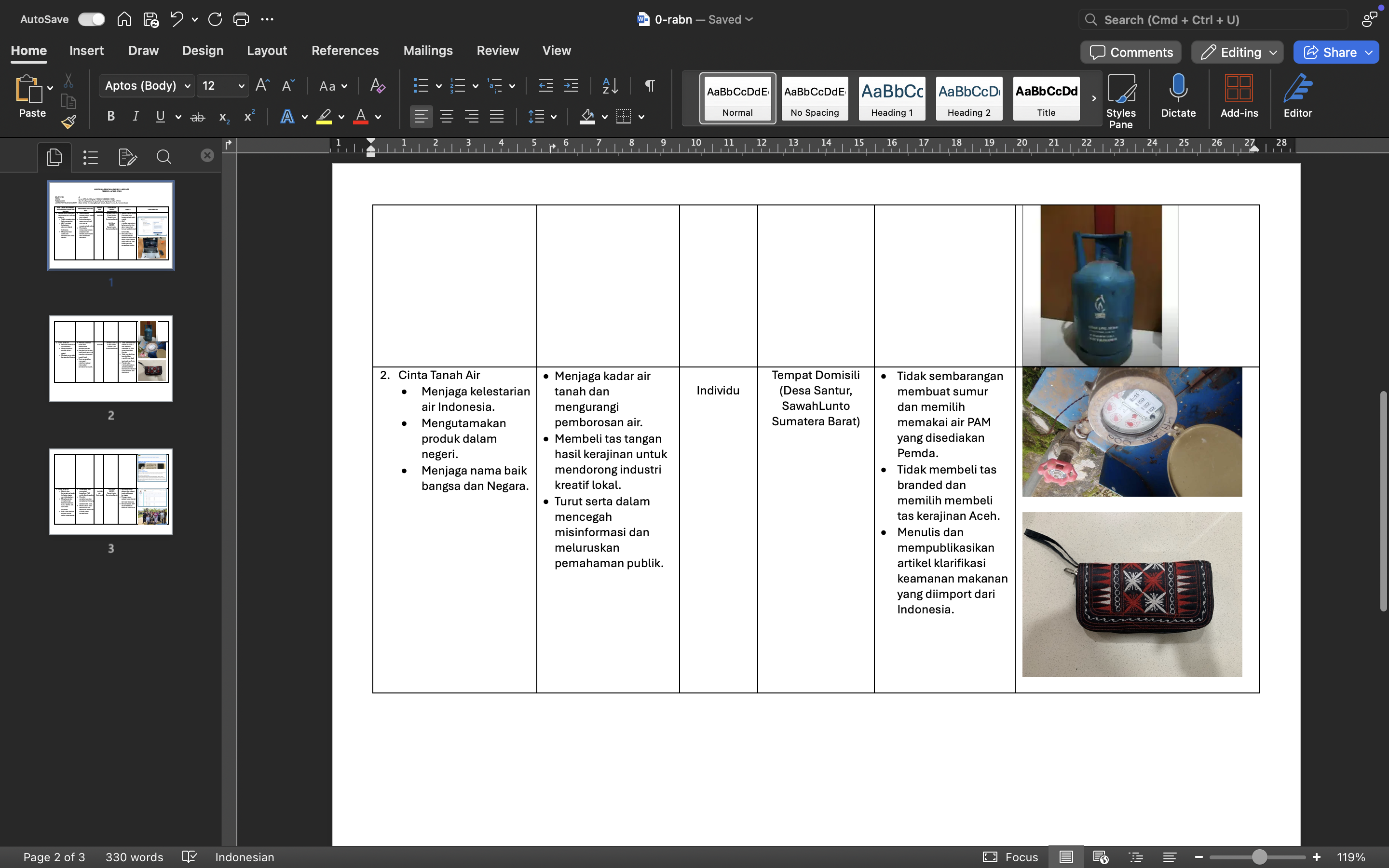Show paragraph marks with pilcrow icon
Viewport: 1389px width, 868px height.
tap(650, 86)
